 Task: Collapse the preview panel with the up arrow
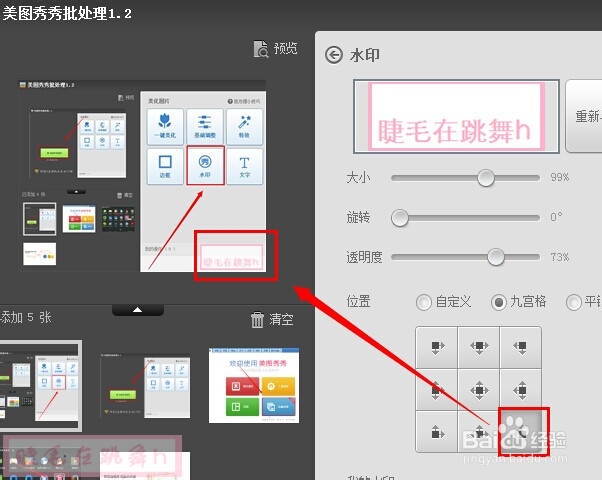[x=137, y=310]
